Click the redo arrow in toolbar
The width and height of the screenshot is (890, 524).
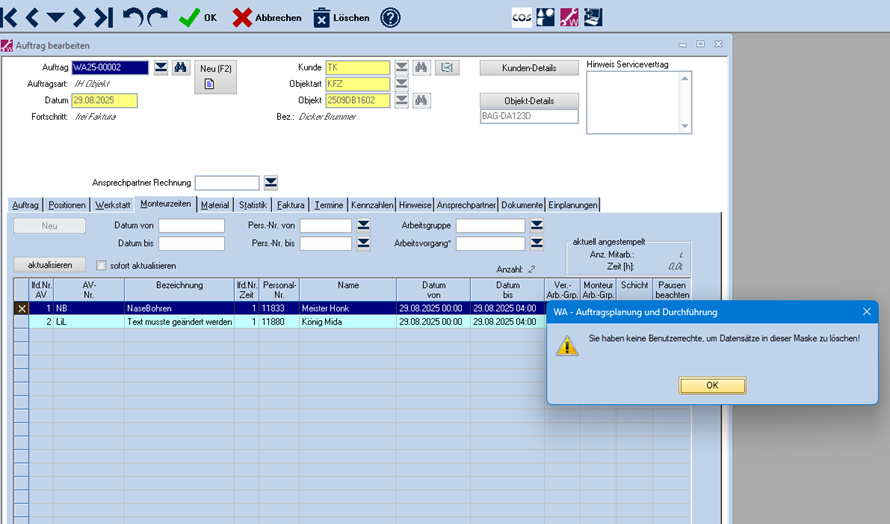pyautogui.click(x=157, y=17)
